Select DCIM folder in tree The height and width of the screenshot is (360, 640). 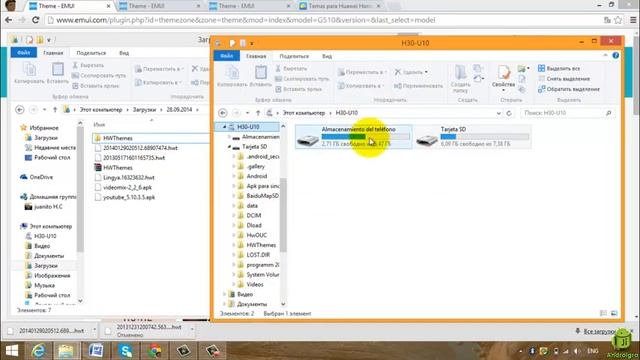pyautogui.click(x=253, y=215)
